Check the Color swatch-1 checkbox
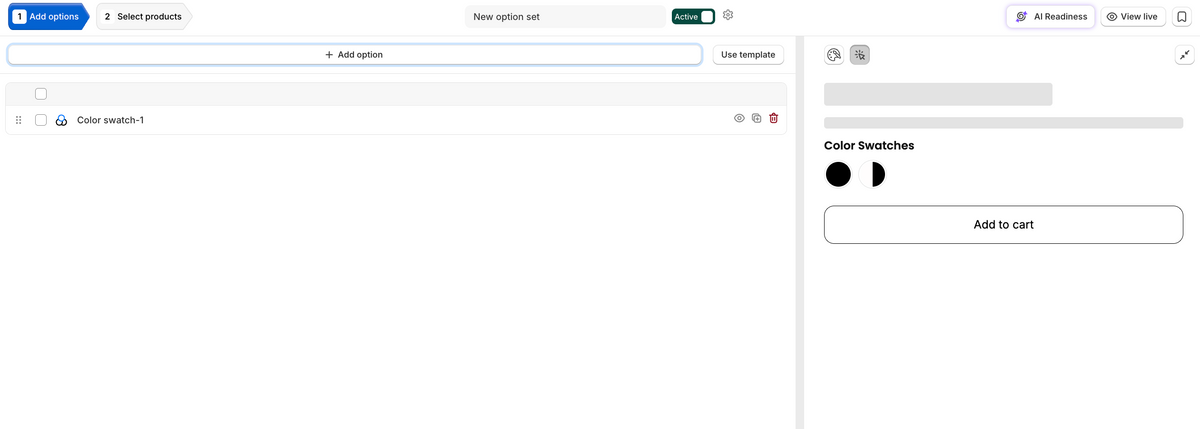Image resolution: width=1200 pixels, height=429 pixels. [41, 120]
